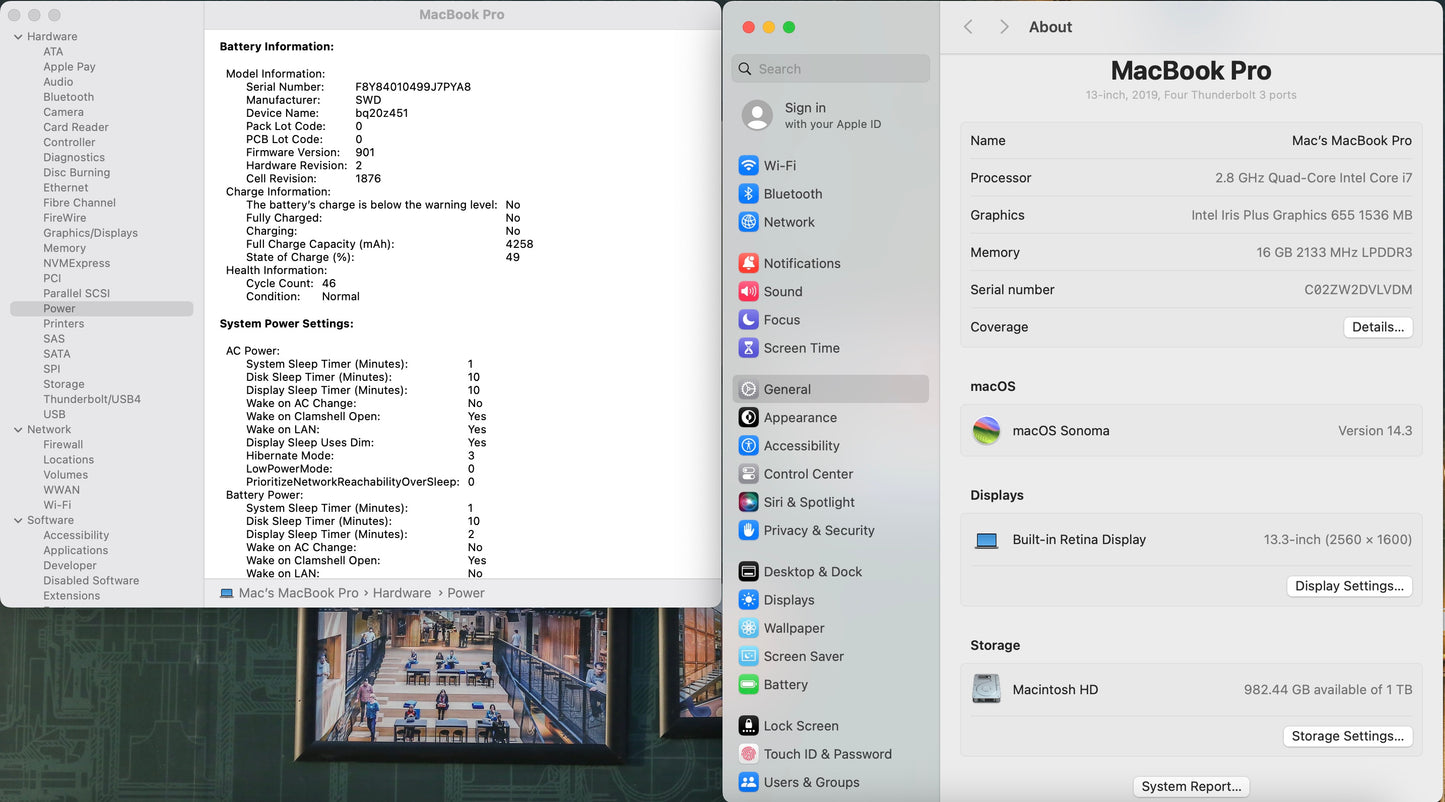1445x802 pixels.
Task: Select Storage in the Hardware list
Action: coord(64,384)
